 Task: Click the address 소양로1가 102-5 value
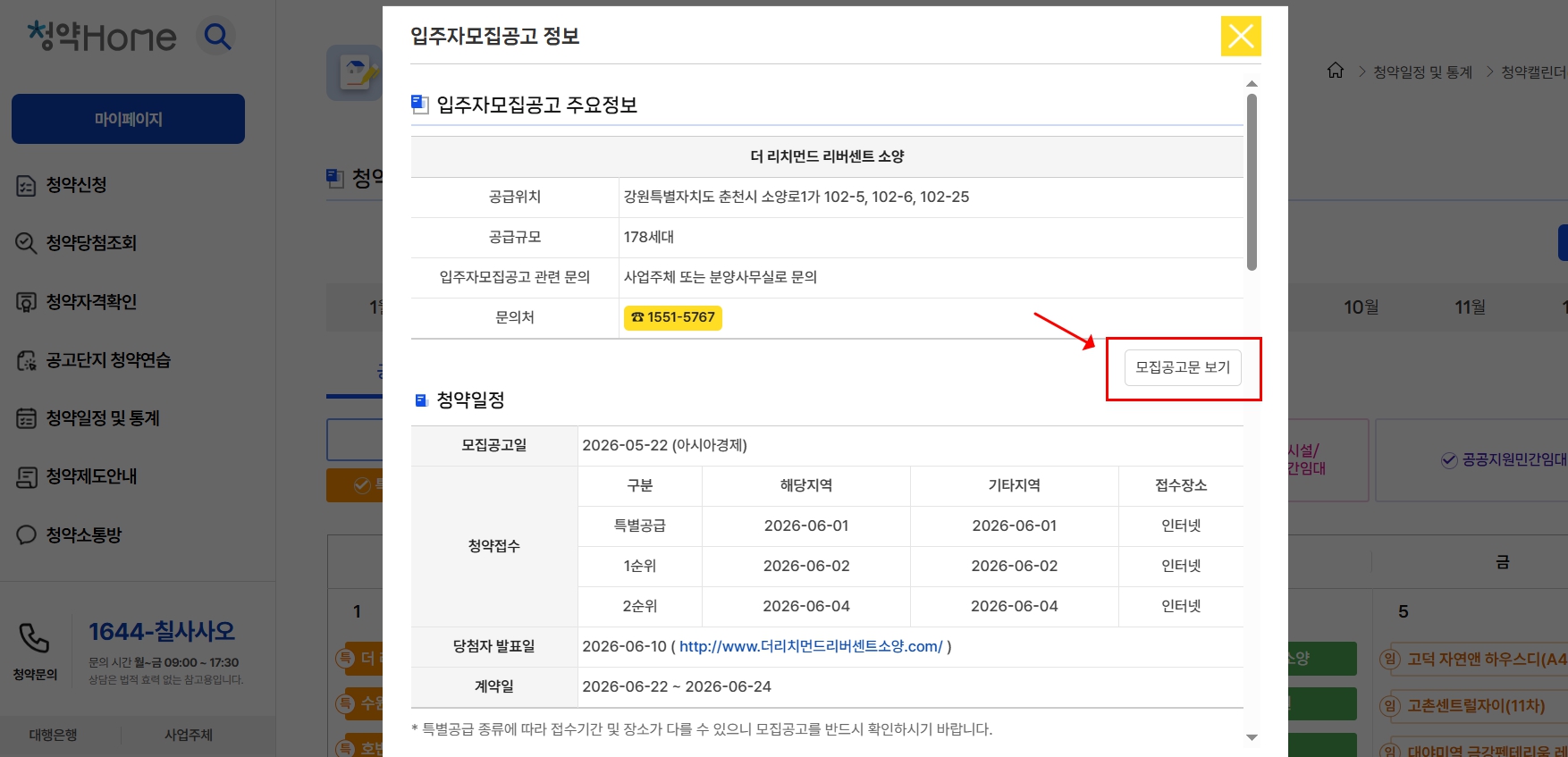[x=797, y=197]
